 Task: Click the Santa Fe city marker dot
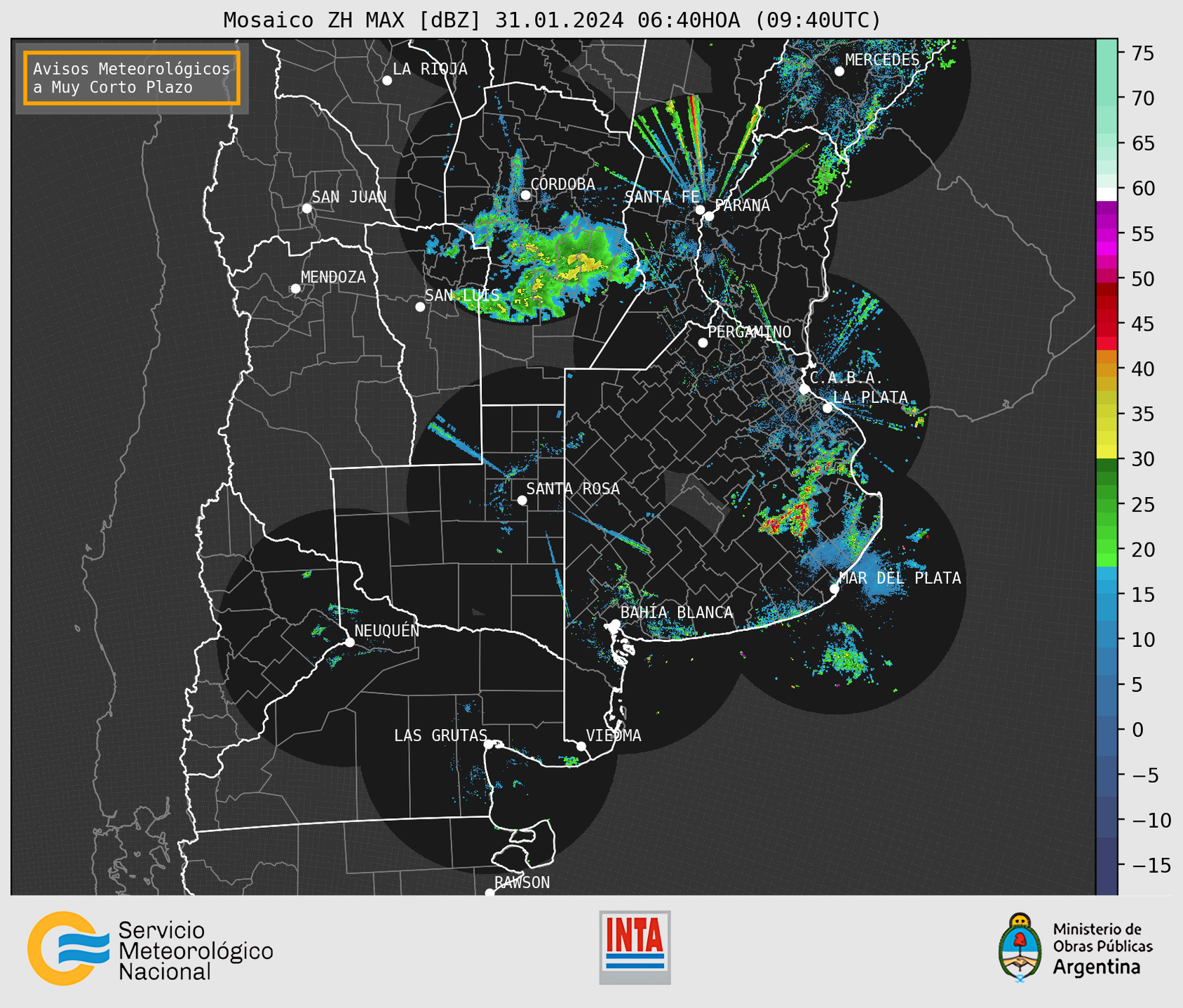[x=700, y=210]
